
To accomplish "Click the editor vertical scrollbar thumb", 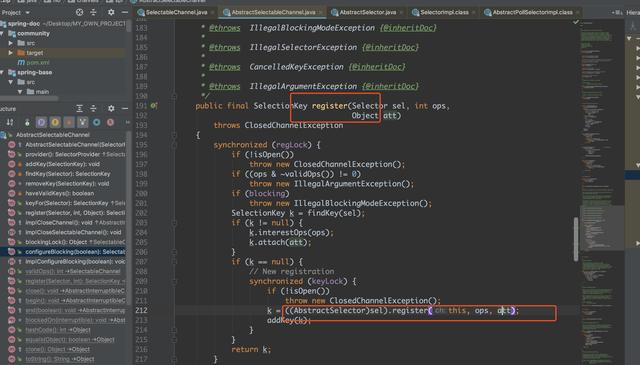I will pos(576,239).
